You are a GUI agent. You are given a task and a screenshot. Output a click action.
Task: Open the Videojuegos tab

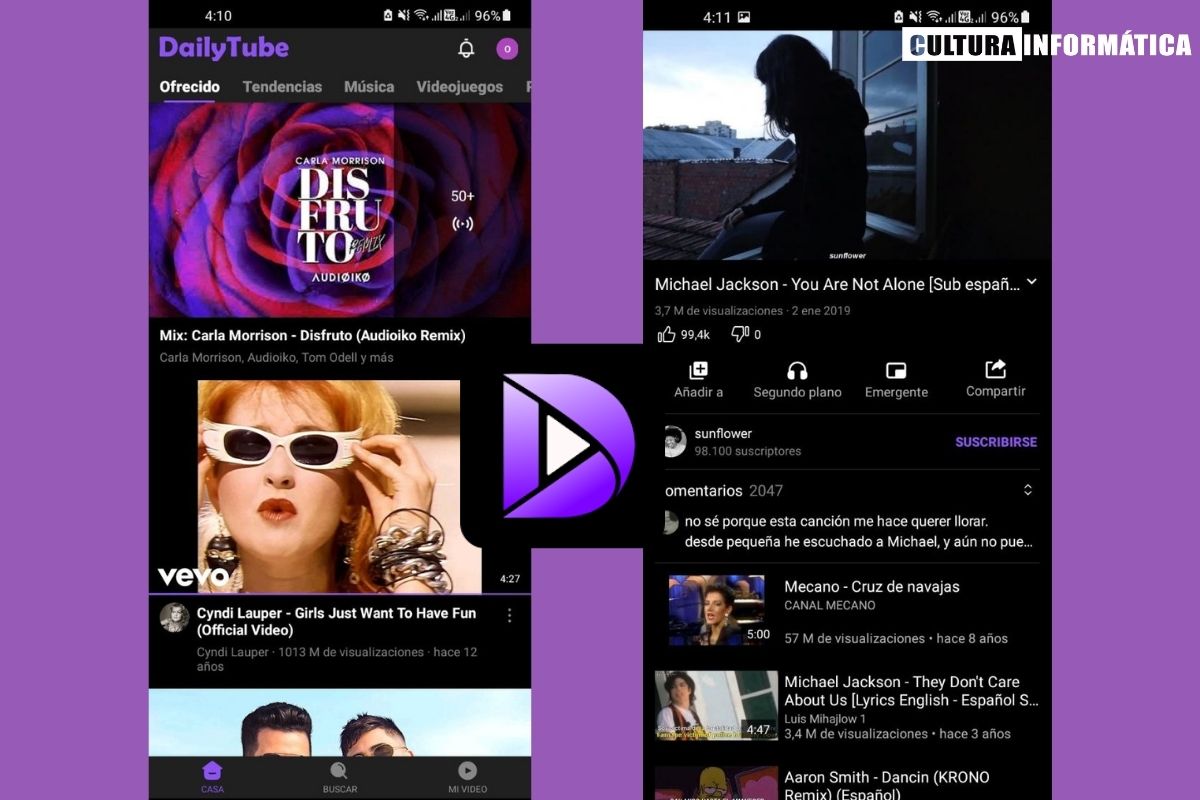[x=460, y=87]
